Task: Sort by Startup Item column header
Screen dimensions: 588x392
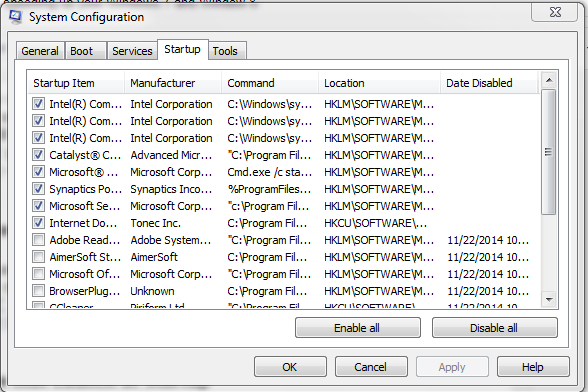Action: pos(76,83)
